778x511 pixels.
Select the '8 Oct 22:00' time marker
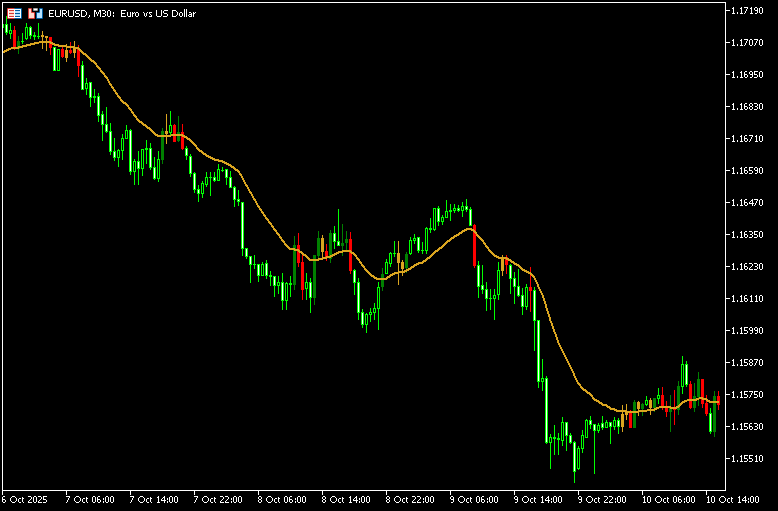point(411,499)
